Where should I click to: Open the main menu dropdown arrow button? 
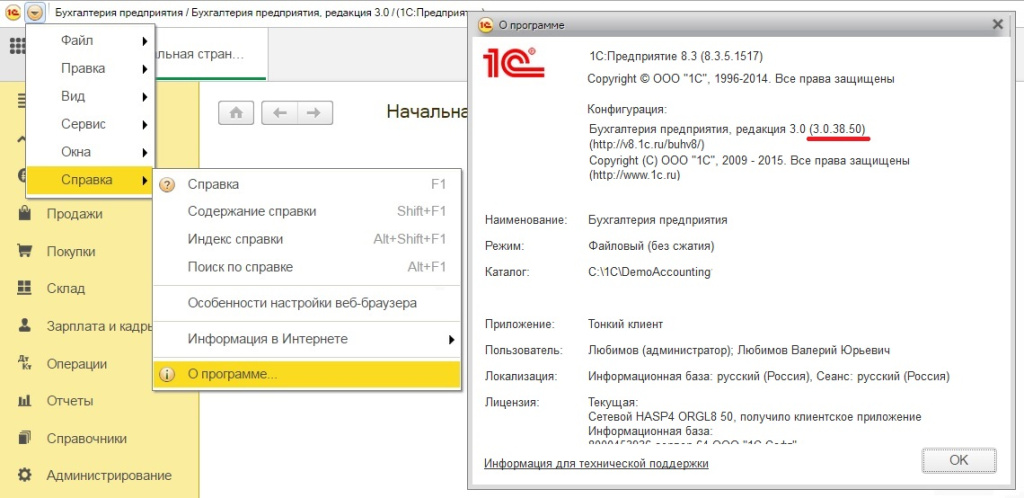tap(35, 12)
